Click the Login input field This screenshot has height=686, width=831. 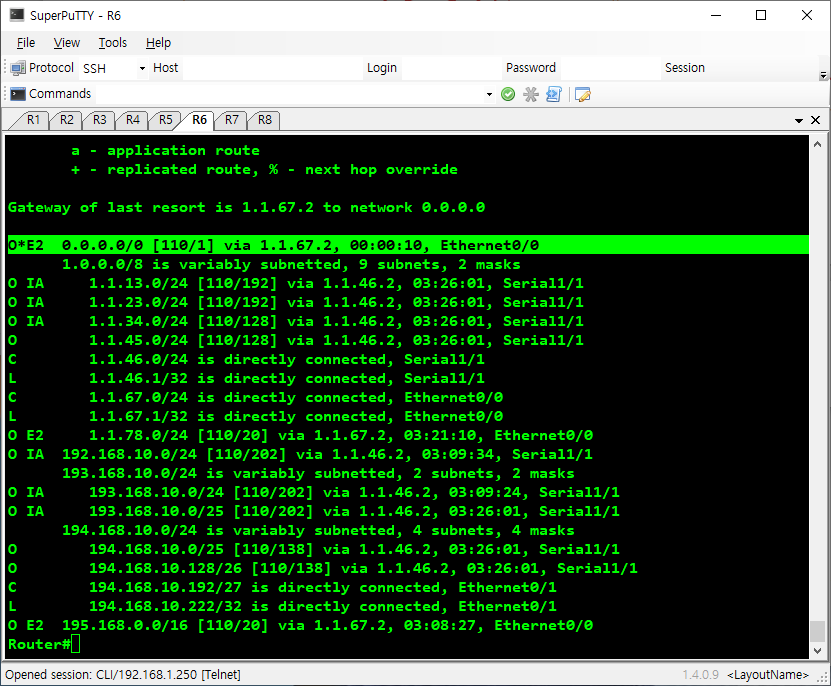coord(451,68)
